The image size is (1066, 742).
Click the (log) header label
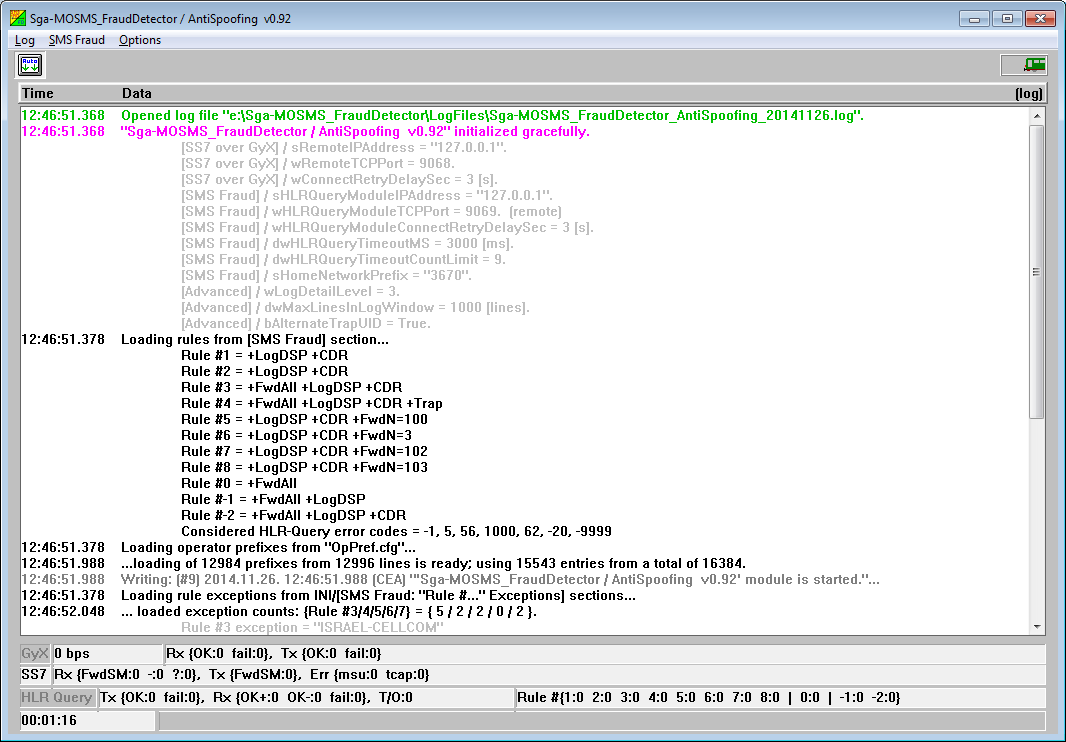(1029, 93)
